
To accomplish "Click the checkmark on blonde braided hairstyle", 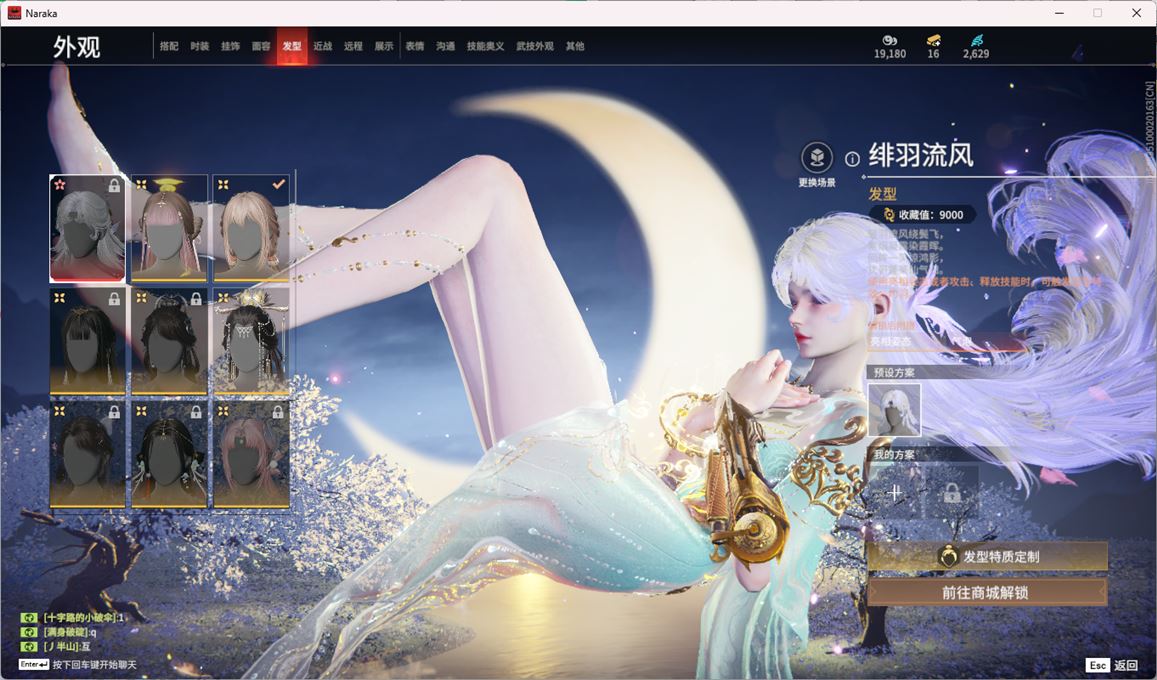I will pos(278,184).
